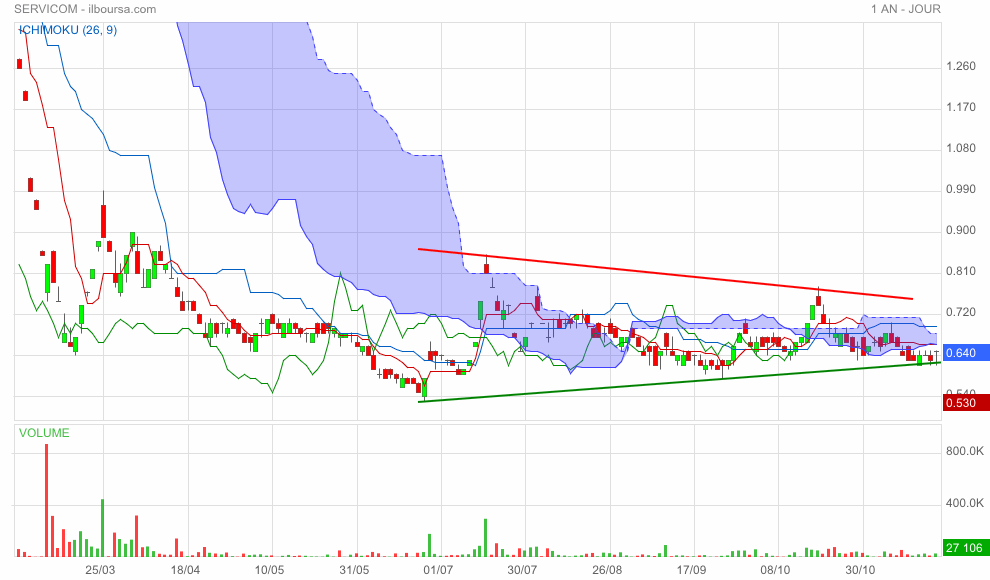Click the 1.260 price axis label
This screenshot has width=990, height=580.
coord(960,66)
